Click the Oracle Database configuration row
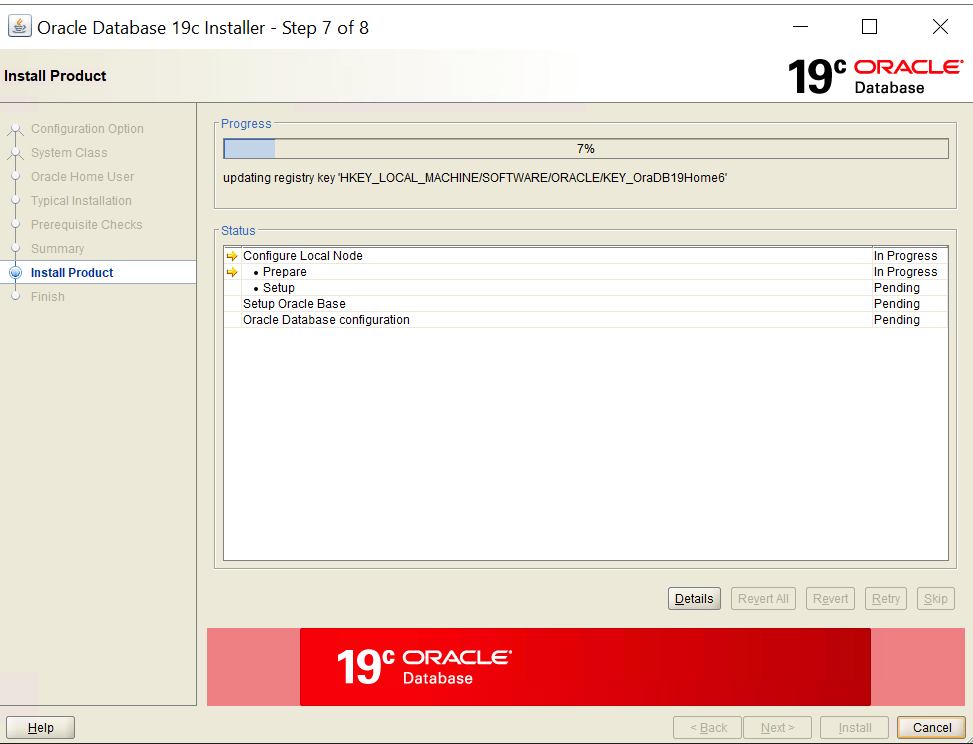Screen dimensions: 973x744 click(585, 320)
